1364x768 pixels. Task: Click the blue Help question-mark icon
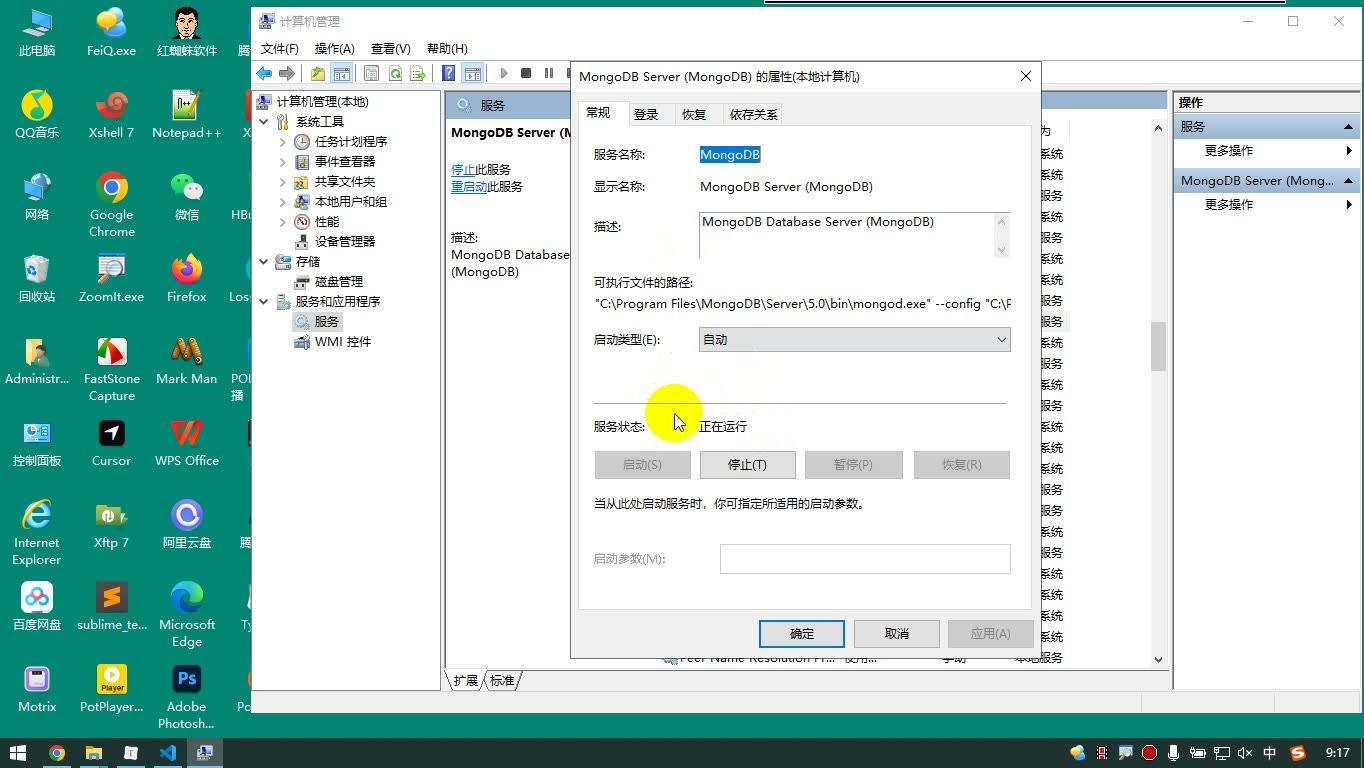(x=449, y=73)
